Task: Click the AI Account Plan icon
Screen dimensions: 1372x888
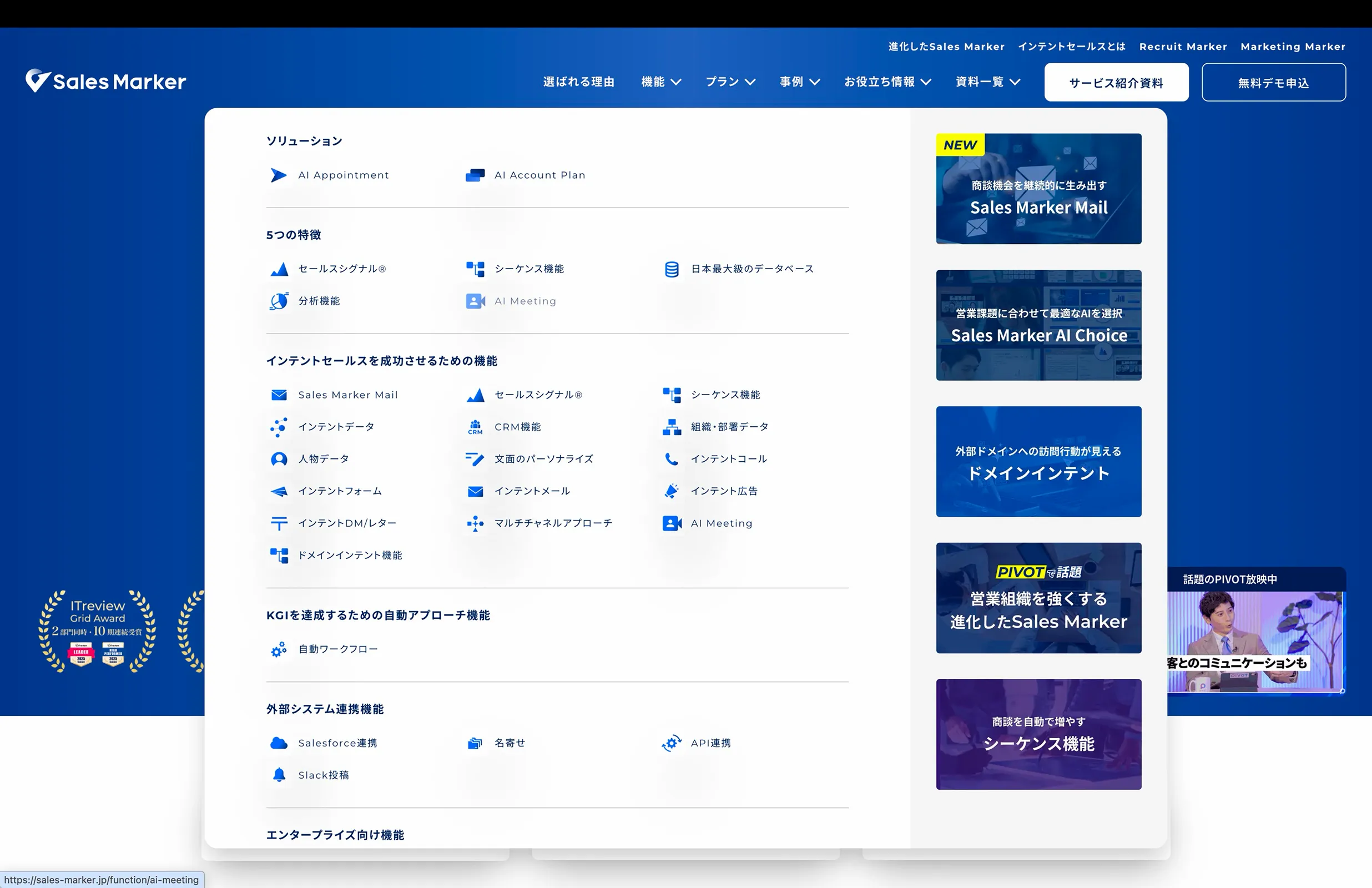Action: tap(475, 175)
